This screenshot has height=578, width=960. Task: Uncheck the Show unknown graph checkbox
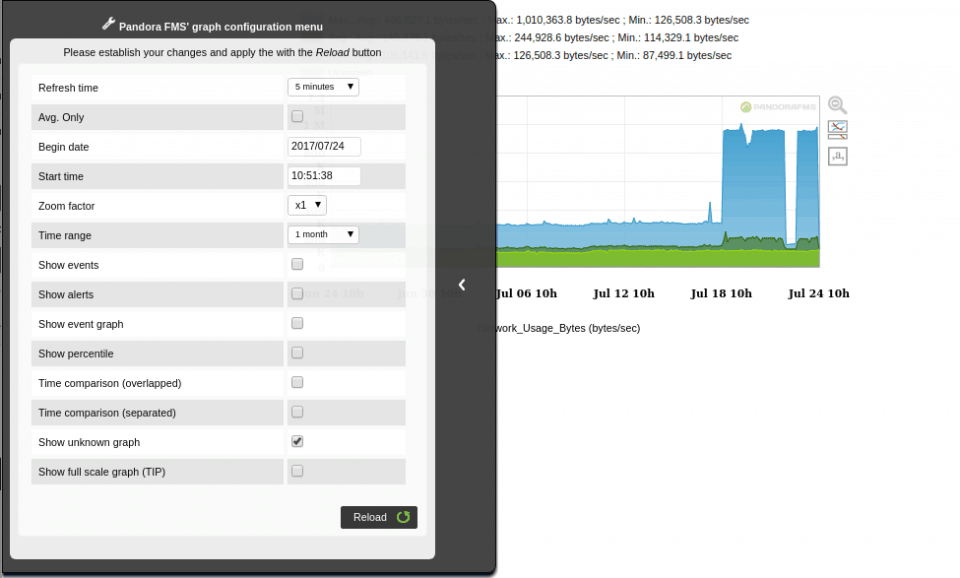click(297, 441)
